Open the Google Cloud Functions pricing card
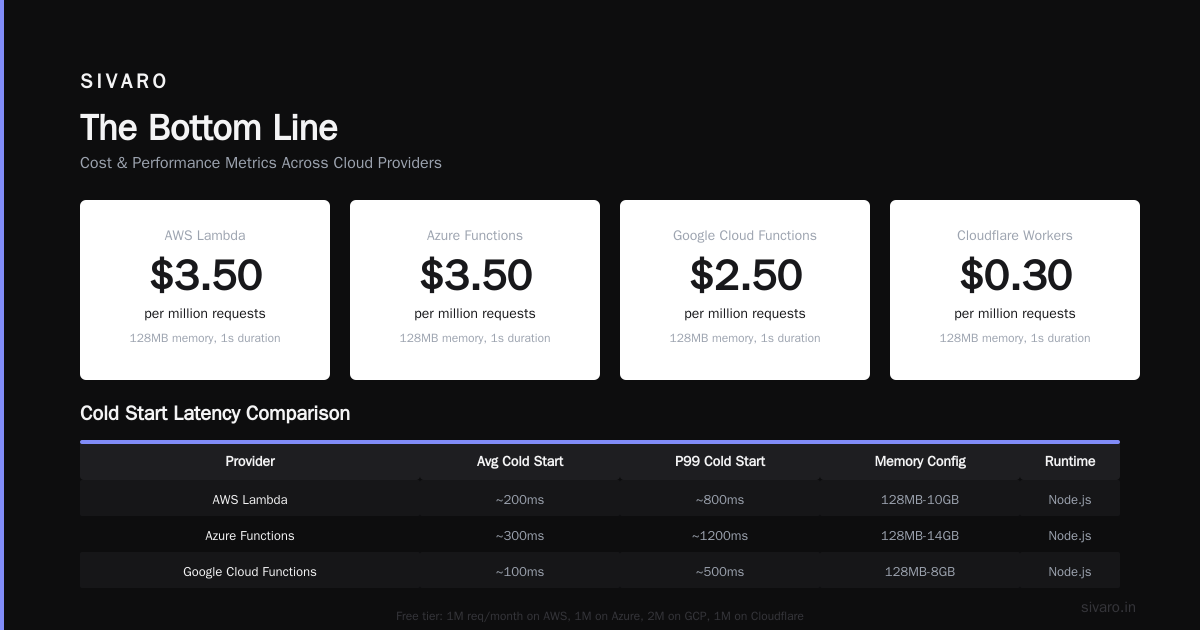This screenshot has width=1200, height=630. (x=745, y=290)
